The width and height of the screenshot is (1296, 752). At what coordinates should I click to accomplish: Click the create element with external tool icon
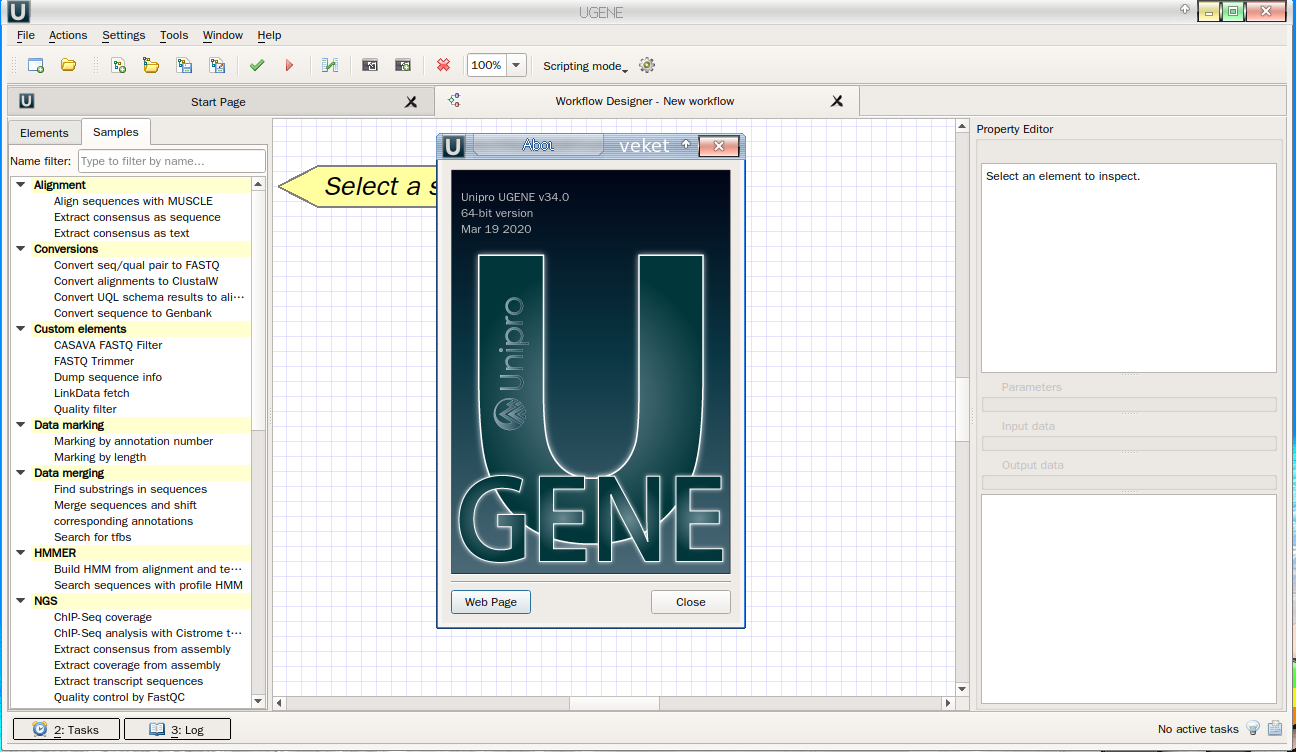click(403, 65)
